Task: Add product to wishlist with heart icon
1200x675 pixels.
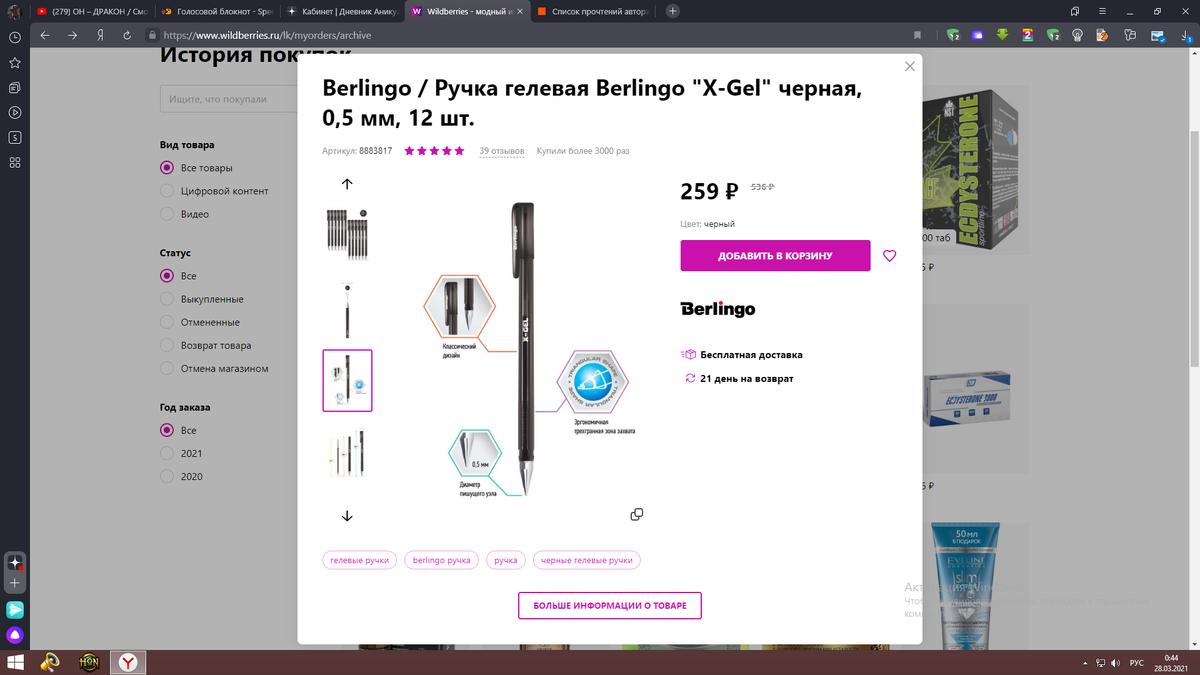Action: pyautogui.click(x=890, y=256)
